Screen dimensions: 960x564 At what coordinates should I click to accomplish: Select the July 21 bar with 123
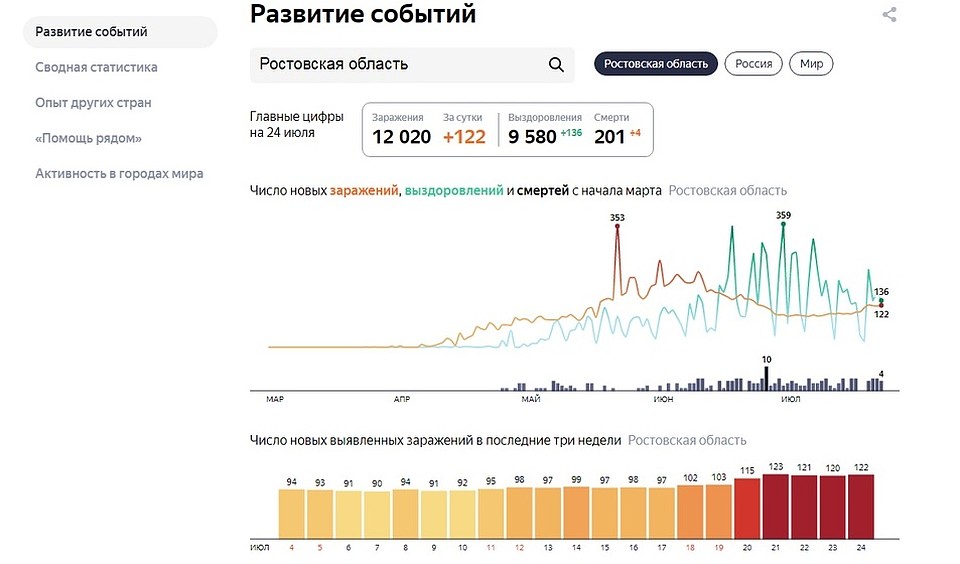[x=776, y=506]
